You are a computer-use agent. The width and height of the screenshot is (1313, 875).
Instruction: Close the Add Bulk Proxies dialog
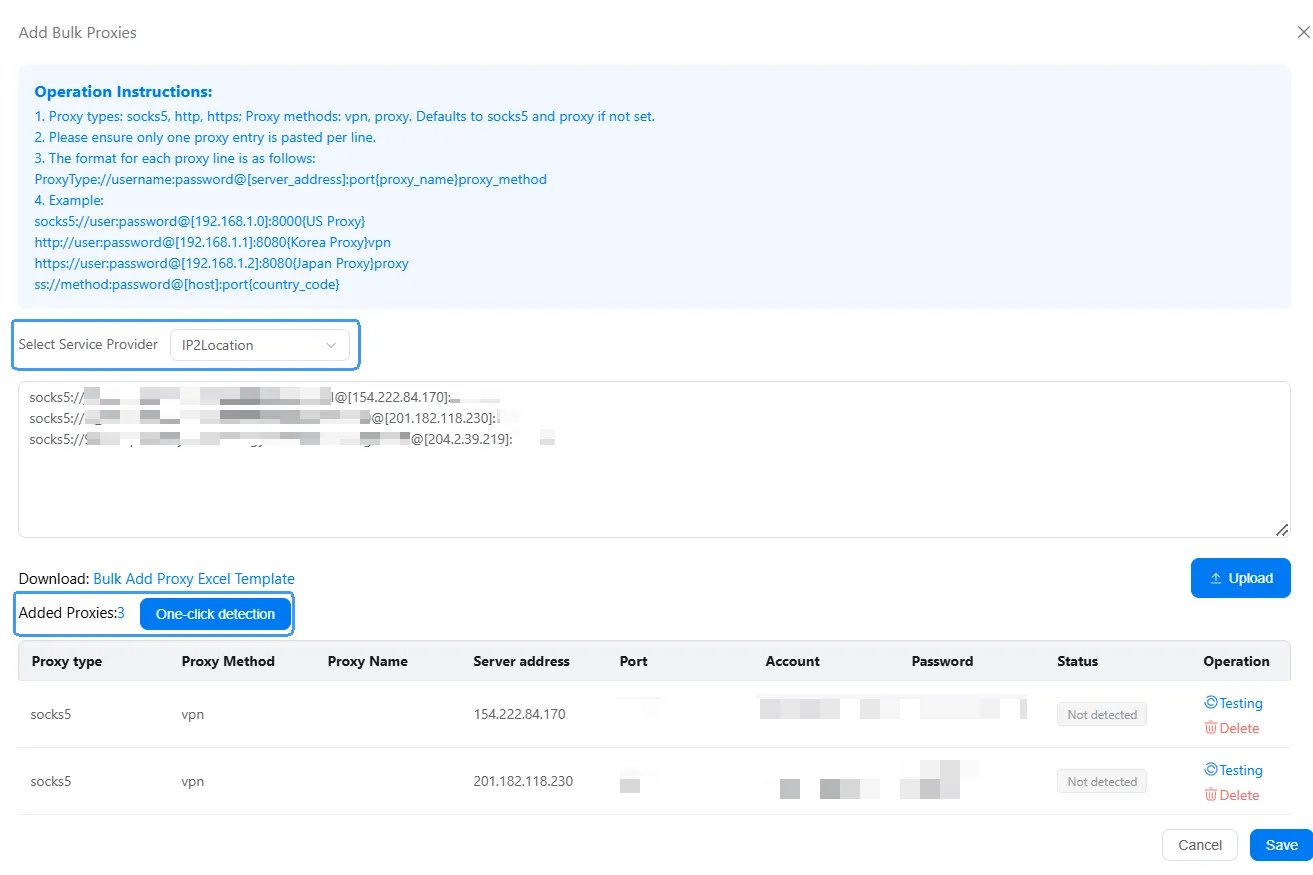tap(1303, 32)
